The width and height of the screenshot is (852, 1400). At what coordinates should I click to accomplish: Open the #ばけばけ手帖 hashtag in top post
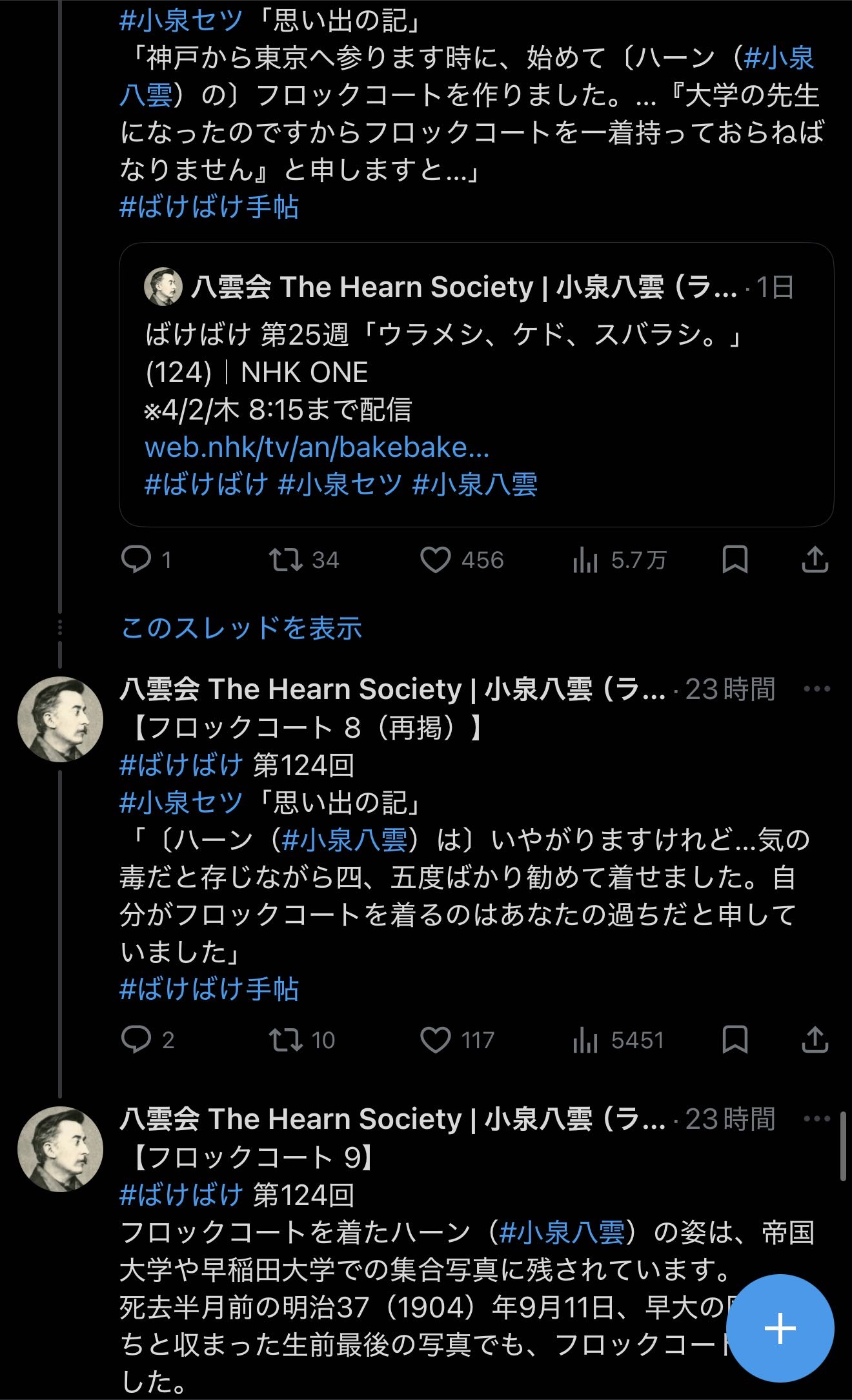209,208
